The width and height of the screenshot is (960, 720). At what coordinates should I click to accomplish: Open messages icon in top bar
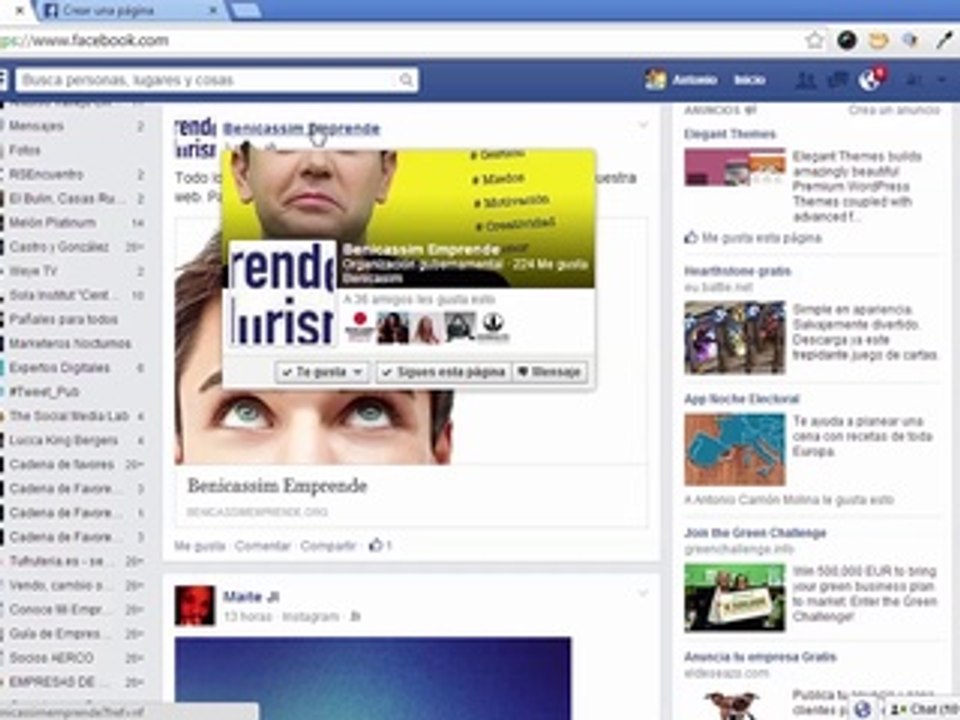coord(838,80)
